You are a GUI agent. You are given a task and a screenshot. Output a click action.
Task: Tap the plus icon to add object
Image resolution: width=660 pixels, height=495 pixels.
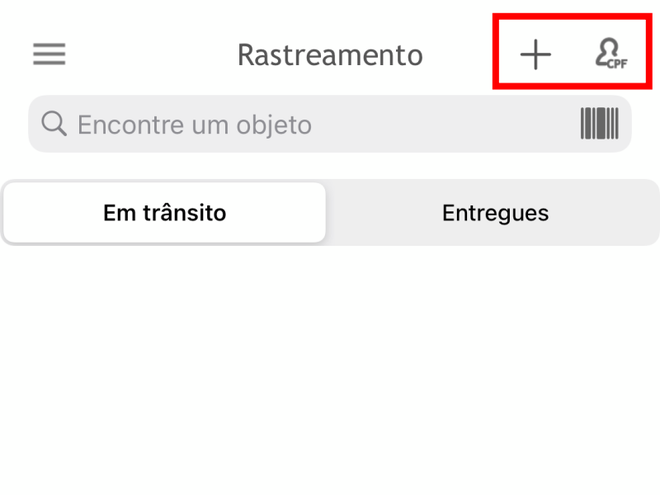coord(535,55)
